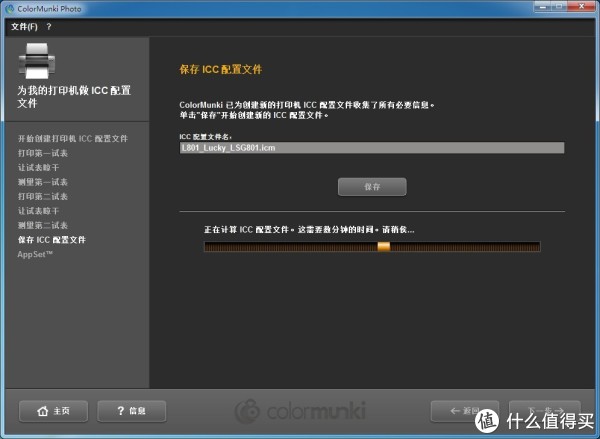Select step 保存 ICC 配置文件

click(52, 240)
